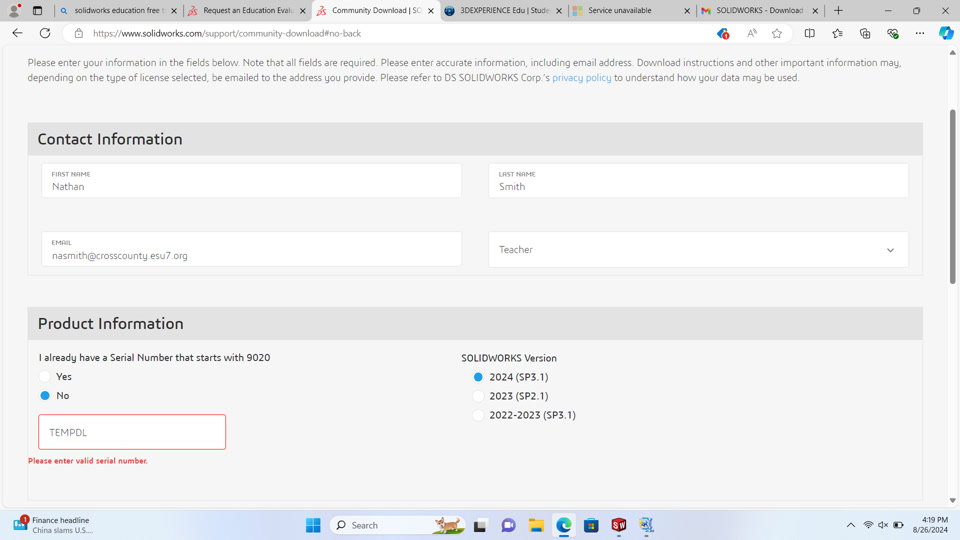The height and width of the screenshot is (540, 960).
Task: Open the muted volume tray icon
Action: click(883, 525)
